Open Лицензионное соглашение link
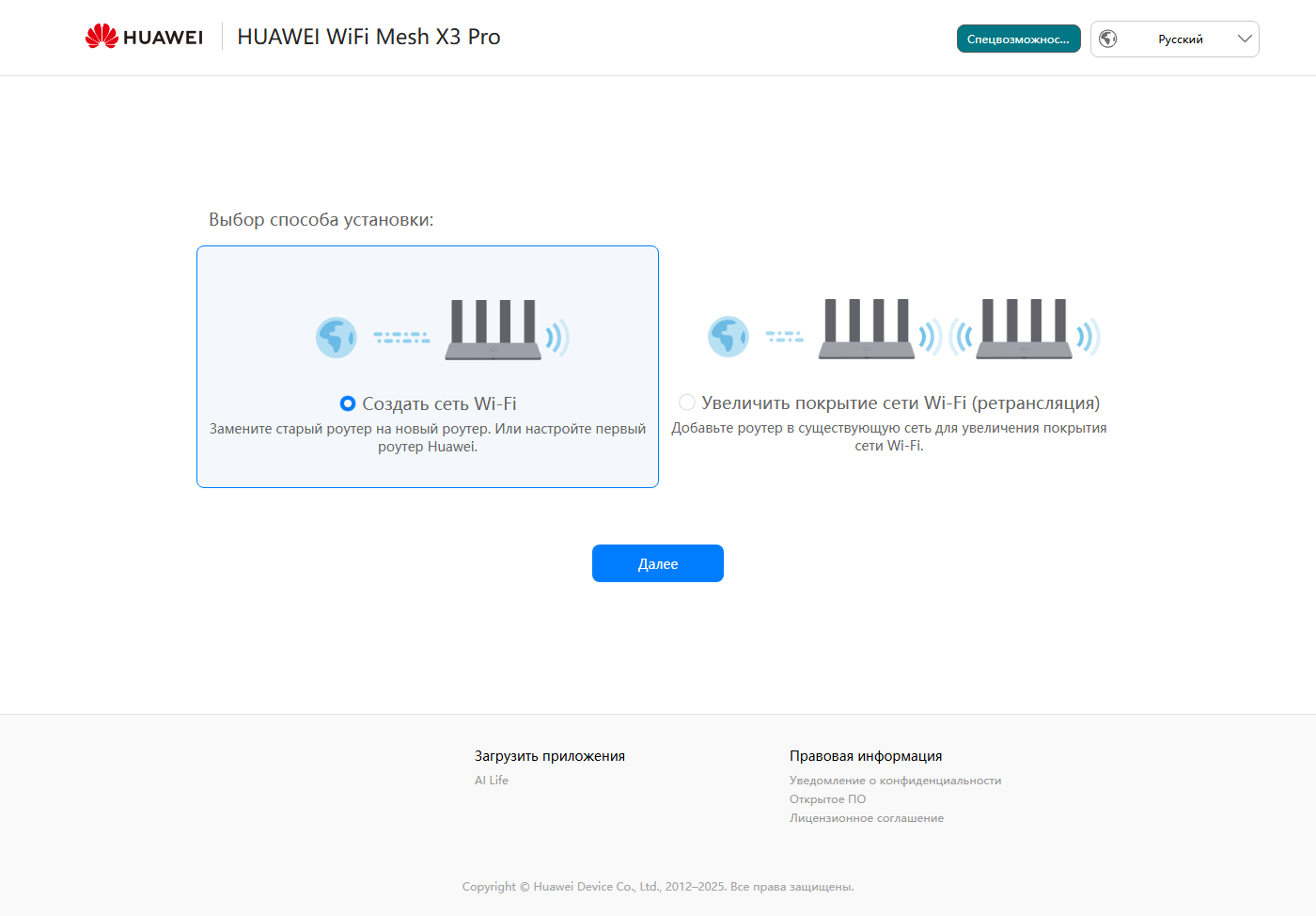The height and width of the screenshot is (916, 1316). pyautogui.click(x=867, y=818)
